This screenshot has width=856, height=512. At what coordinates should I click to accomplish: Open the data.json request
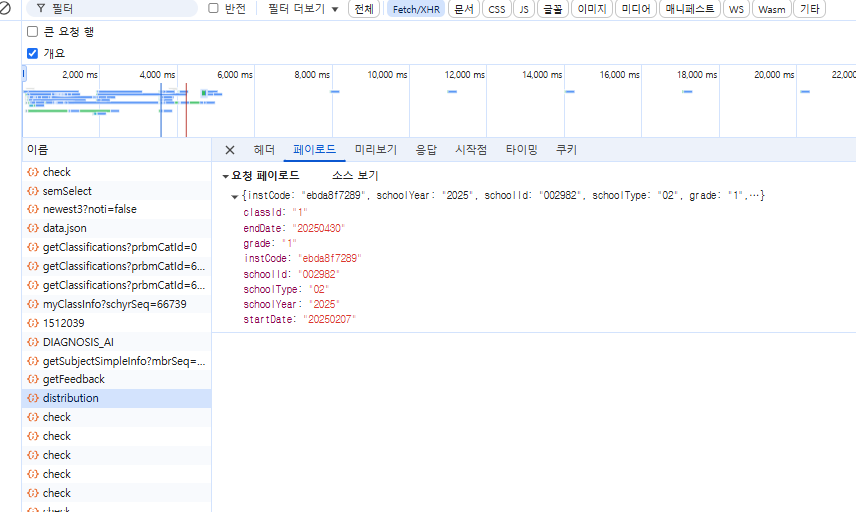coord(64,228)
